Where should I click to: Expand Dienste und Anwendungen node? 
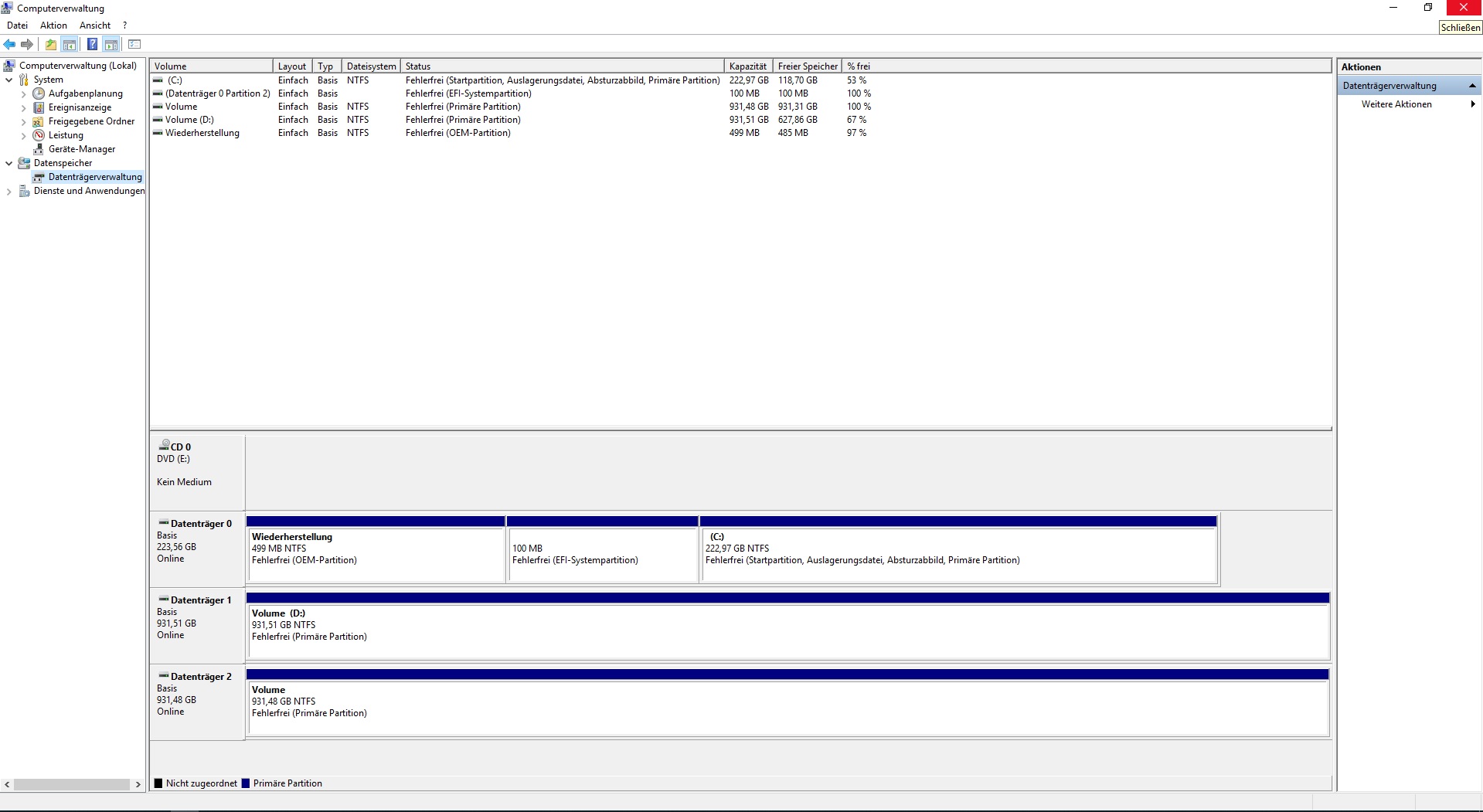[9, 192]
